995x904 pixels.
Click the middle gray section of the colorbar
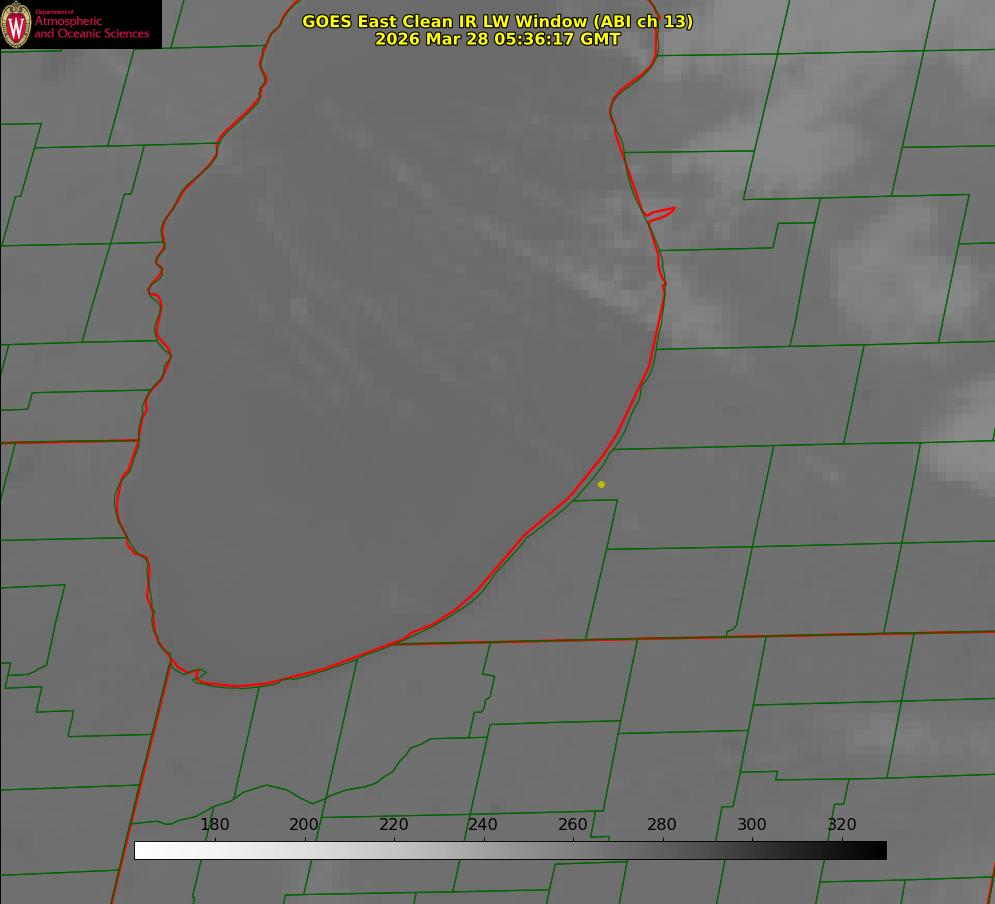510,850
